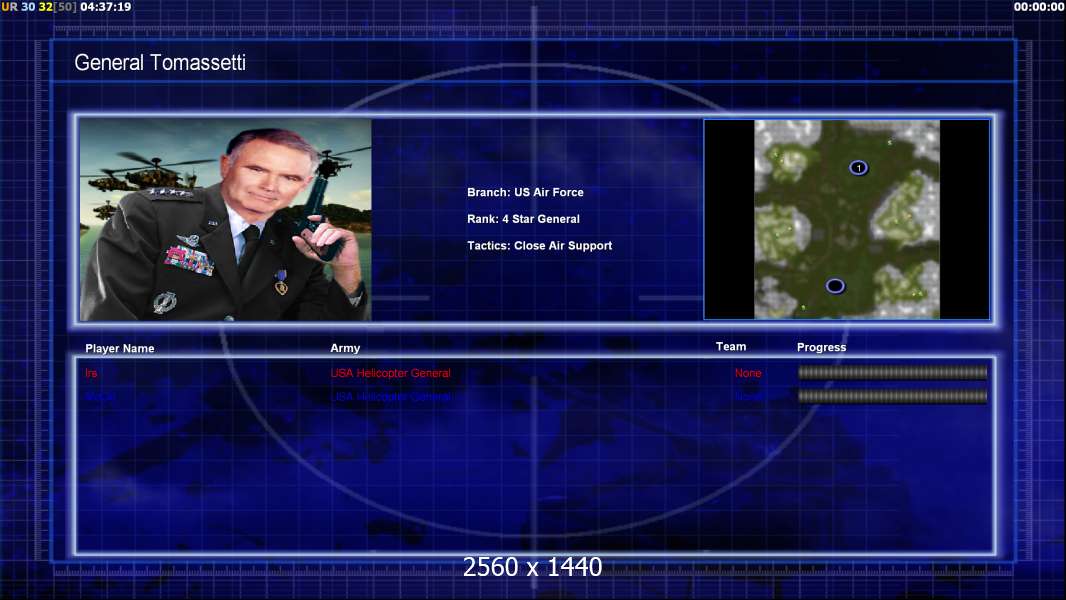Select start position marker 1 on the map
The width and height of the screenshot is (1066, 600).
pyautogui.click(x=859, y=168)
